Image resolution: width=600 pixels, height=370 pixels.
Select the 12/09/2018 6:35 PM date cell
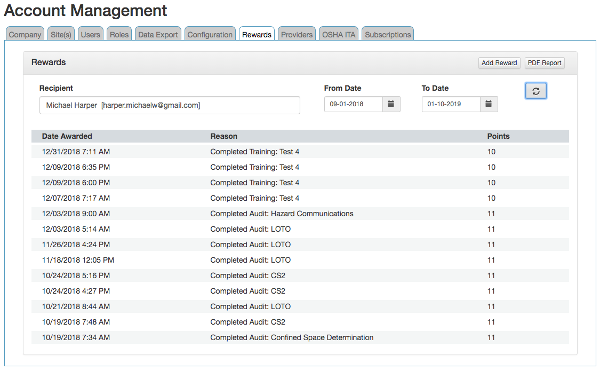pyautogui.click(x=76, y=167)
